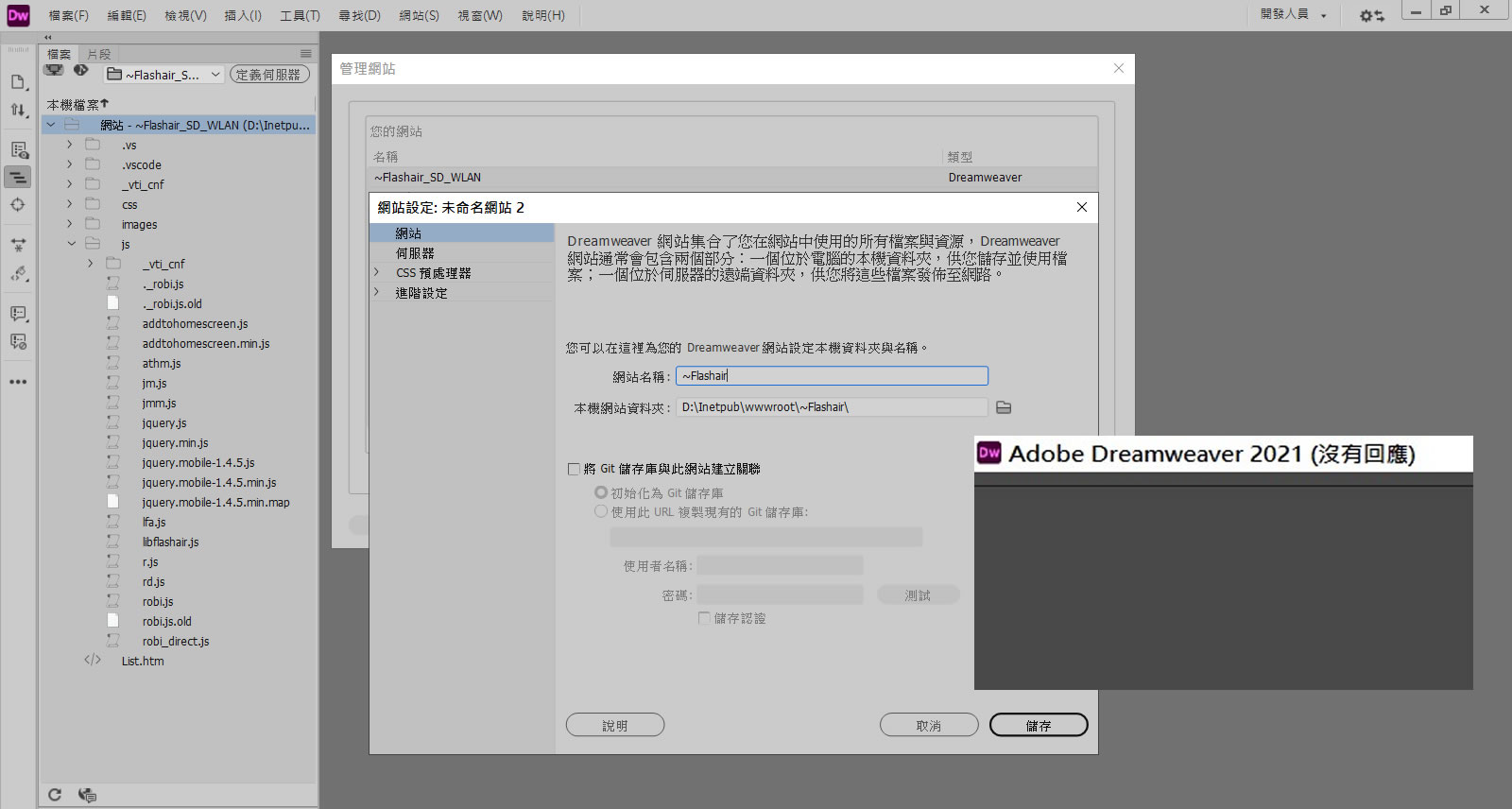This screenshot has height=809, width=1512.
Task: Click the inspect target crosshair icon
Action: pos(18,204)
